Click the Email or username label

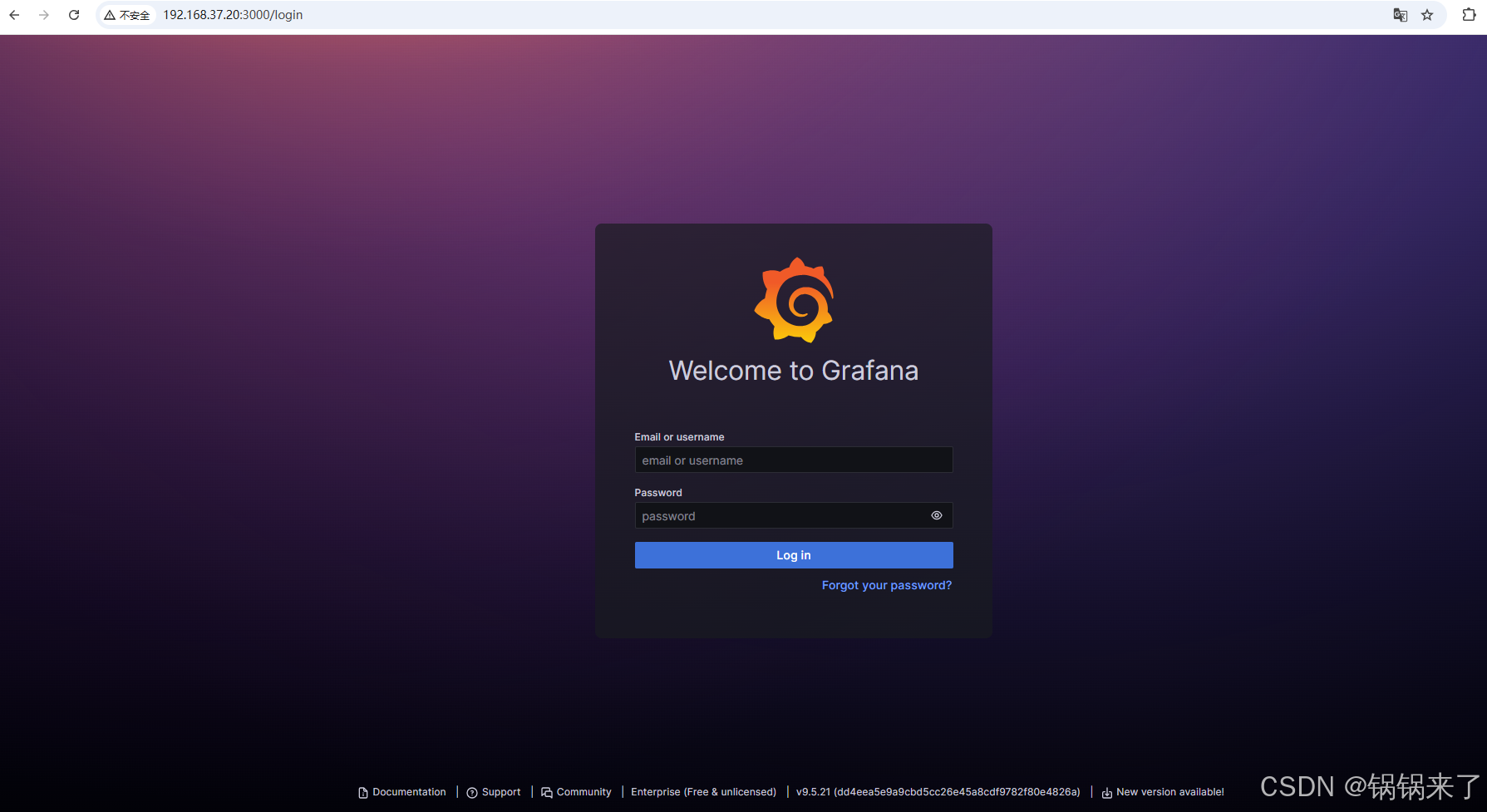pyautogui.click(x=679, y=437)
